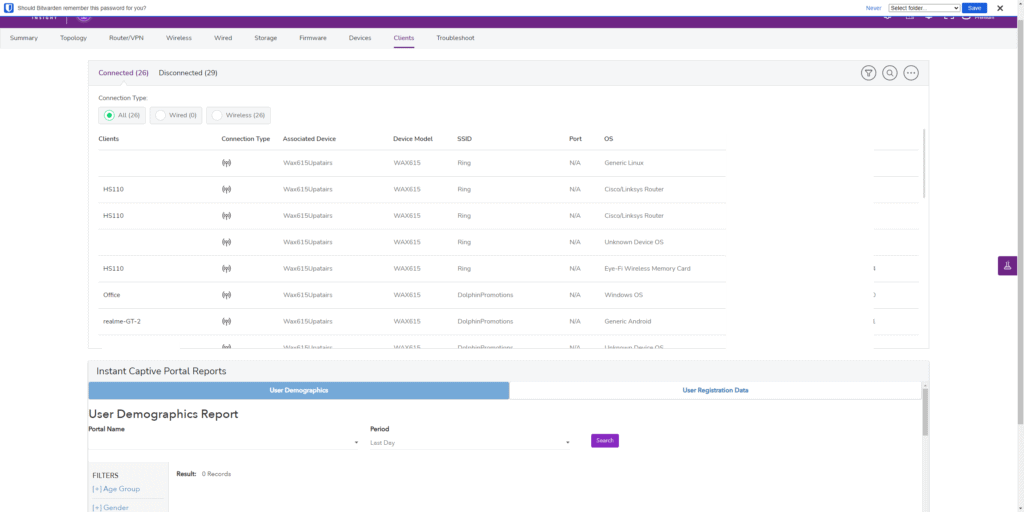The width and height of the screenshot is (1024, 512).
Task: Open the three-dot more options menu
Action: point(911,73)
